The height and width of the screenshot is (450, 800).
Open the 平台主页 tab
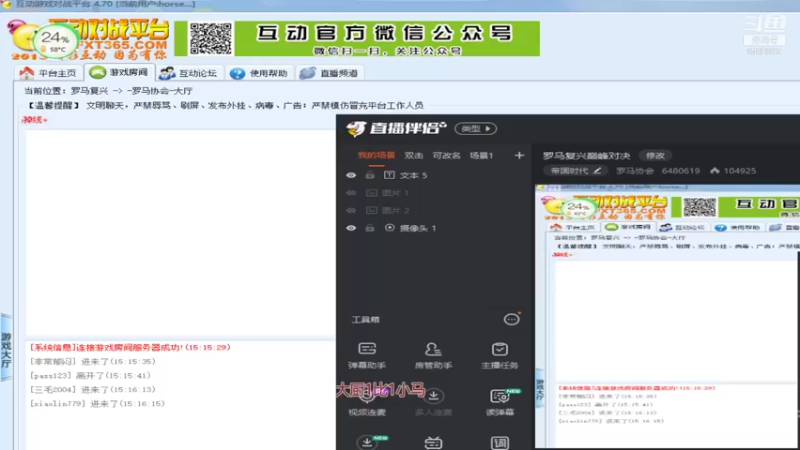(x=48, y=73)
